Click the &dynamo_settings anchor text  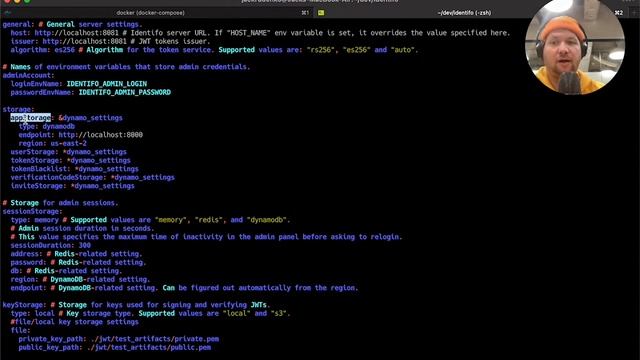point(90,118)
